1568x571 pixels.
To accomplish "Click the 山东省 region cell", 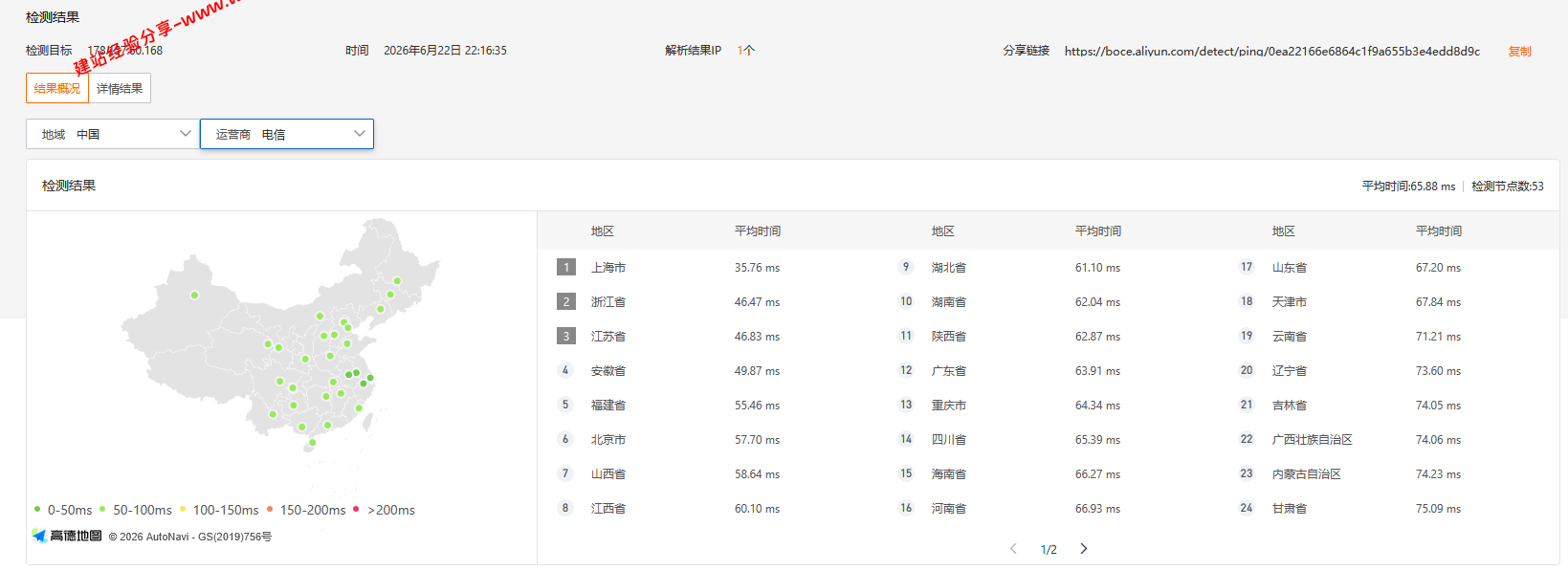I will 1290,268.
